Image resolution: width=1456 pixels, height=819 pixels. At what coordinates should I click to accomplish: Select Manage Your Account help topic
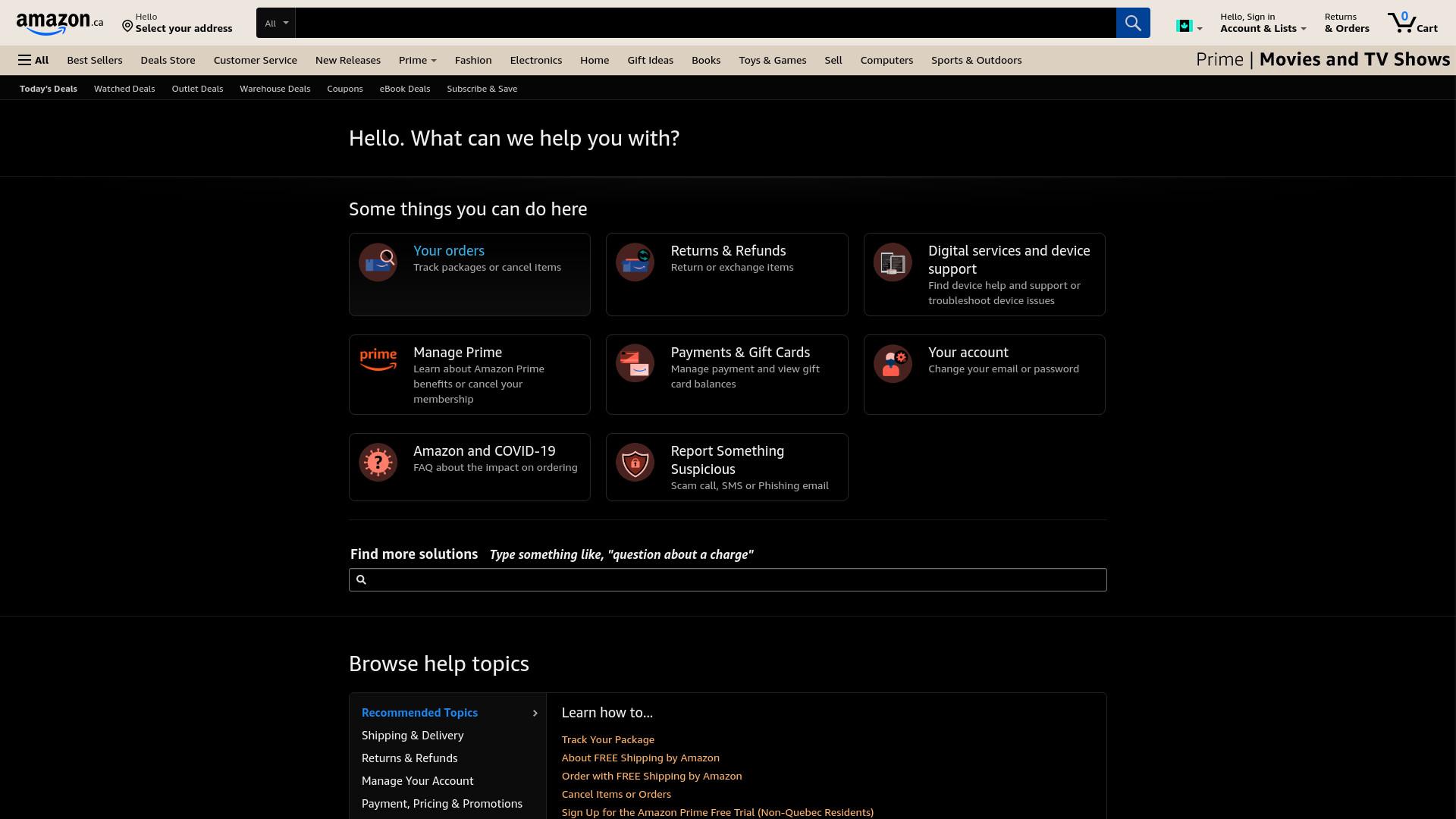(417, 781)
